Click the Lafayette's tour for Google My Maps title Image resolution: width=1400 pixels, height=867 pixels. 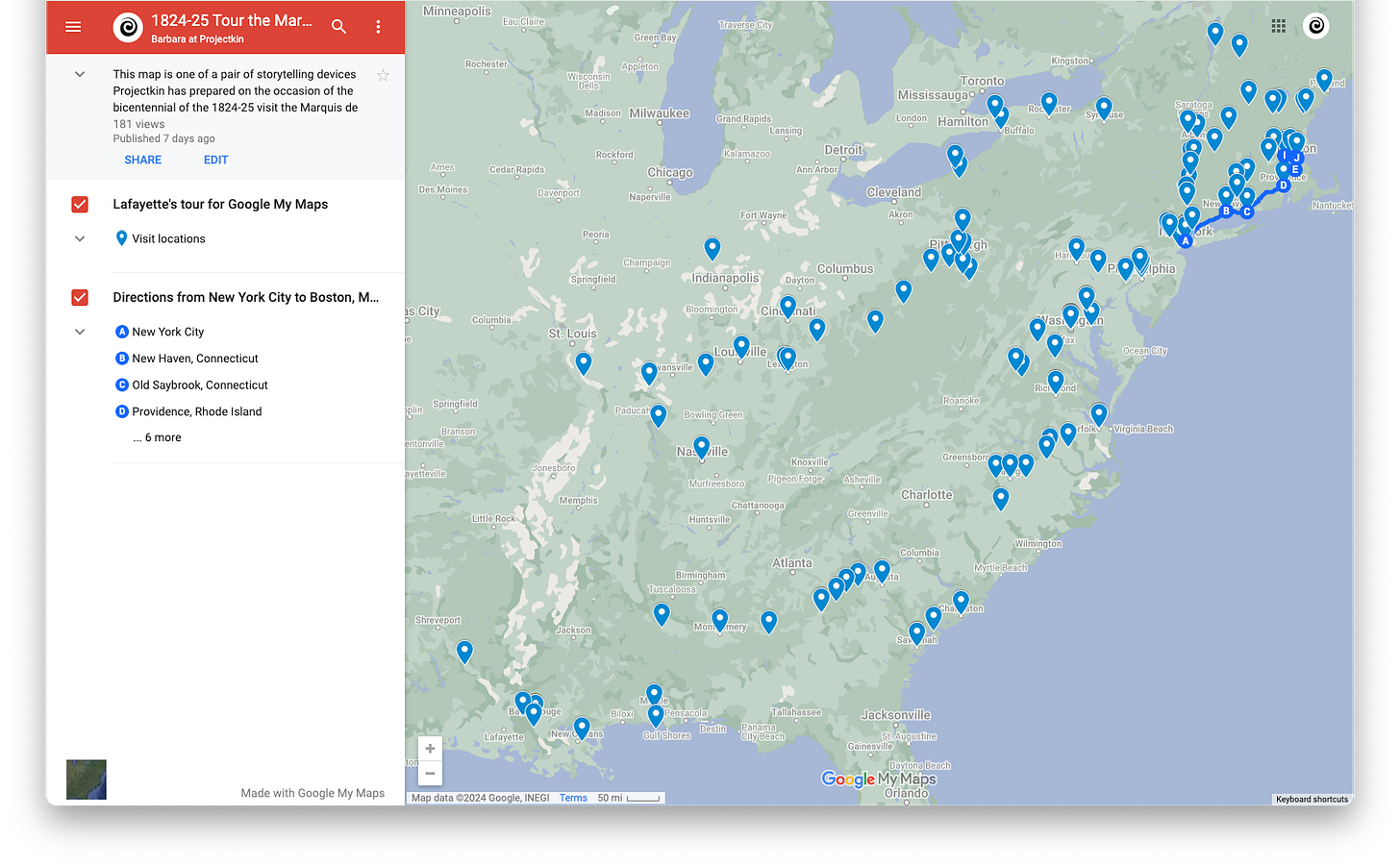[220, 204]
